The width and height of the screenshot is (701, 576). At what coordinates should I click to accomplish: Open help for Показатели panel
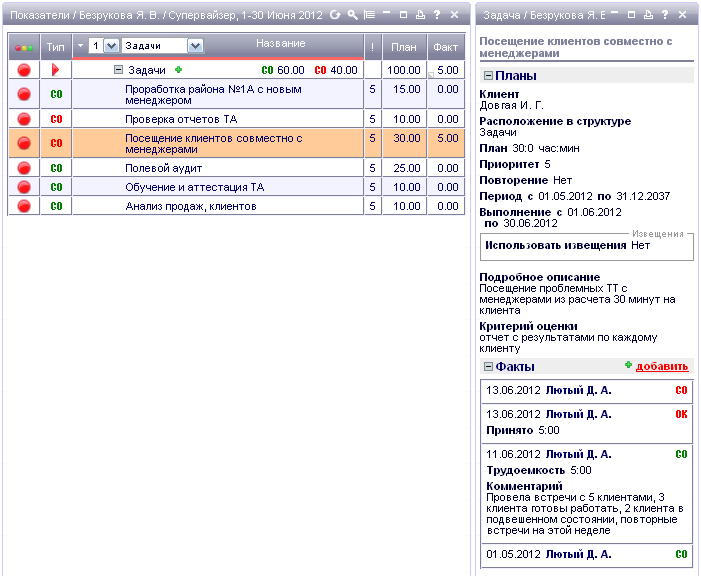click(x=437, y=15)
